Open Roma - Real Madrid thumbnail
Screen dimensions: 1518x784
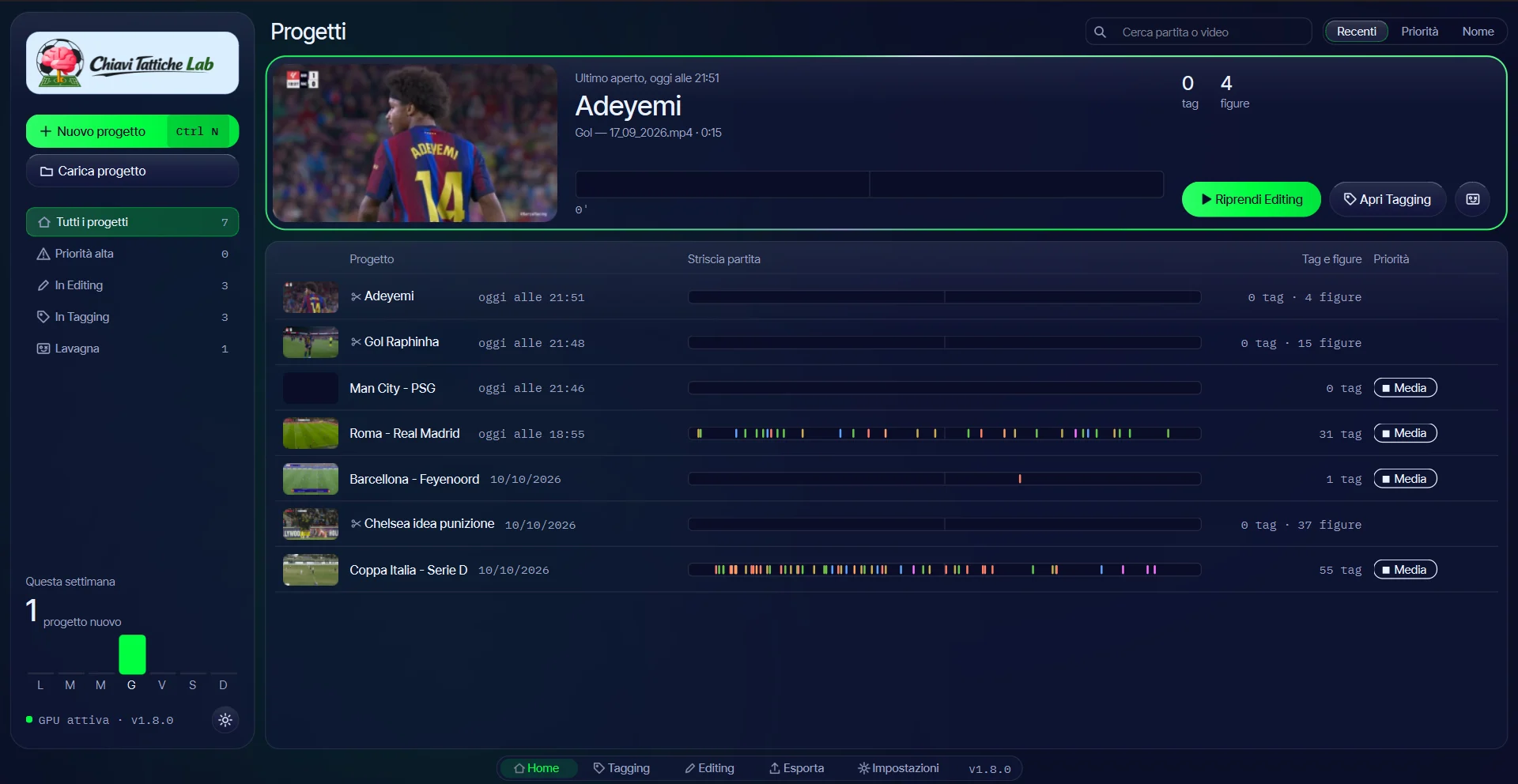pyautogui.click(x=311, y=433)
